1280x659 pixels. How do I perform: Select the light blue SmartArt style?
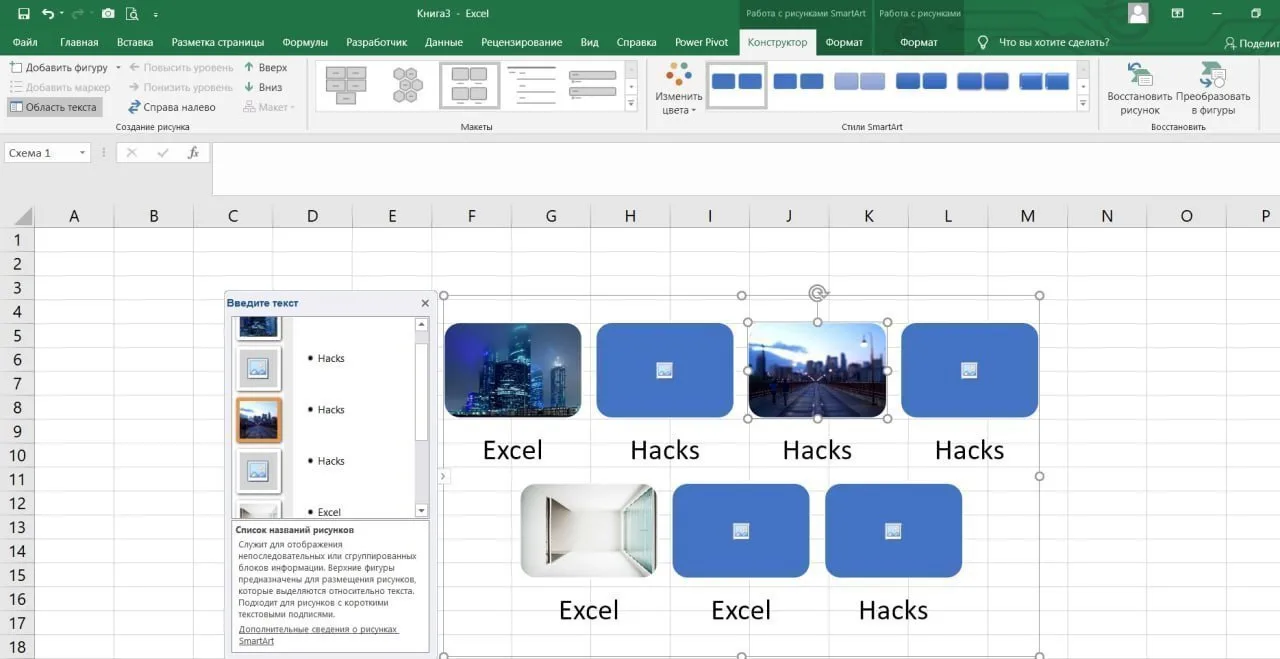(x=860, y=82)
